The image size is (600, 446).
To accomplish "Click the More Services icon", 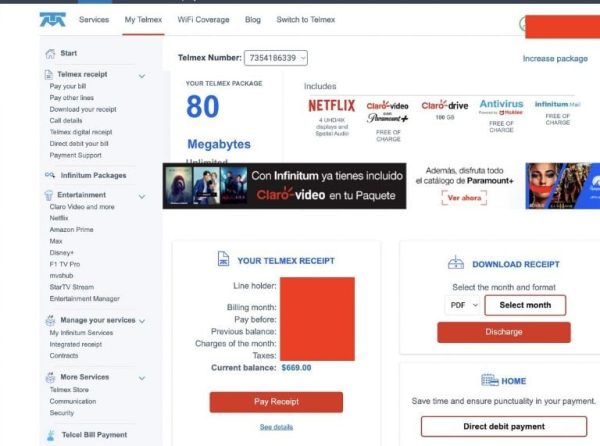I will click(x=50, y=377).
